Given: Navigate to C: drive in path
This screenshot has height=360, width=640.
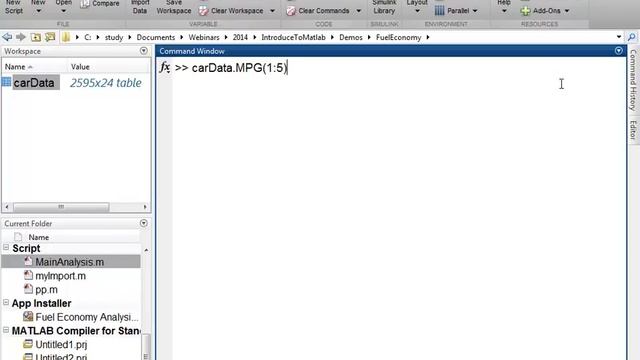Looking at the screenshot, I should point(87,38).
